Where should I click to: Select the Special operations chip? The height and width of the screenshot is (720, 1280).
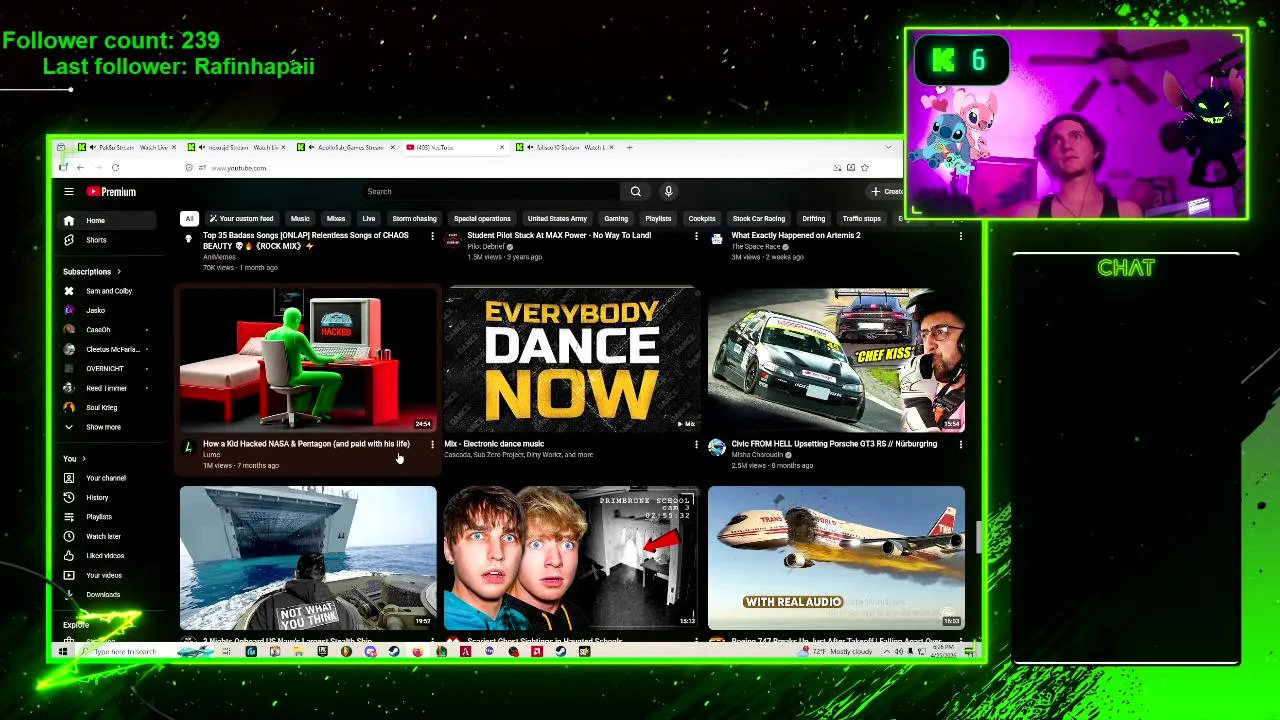482,218
